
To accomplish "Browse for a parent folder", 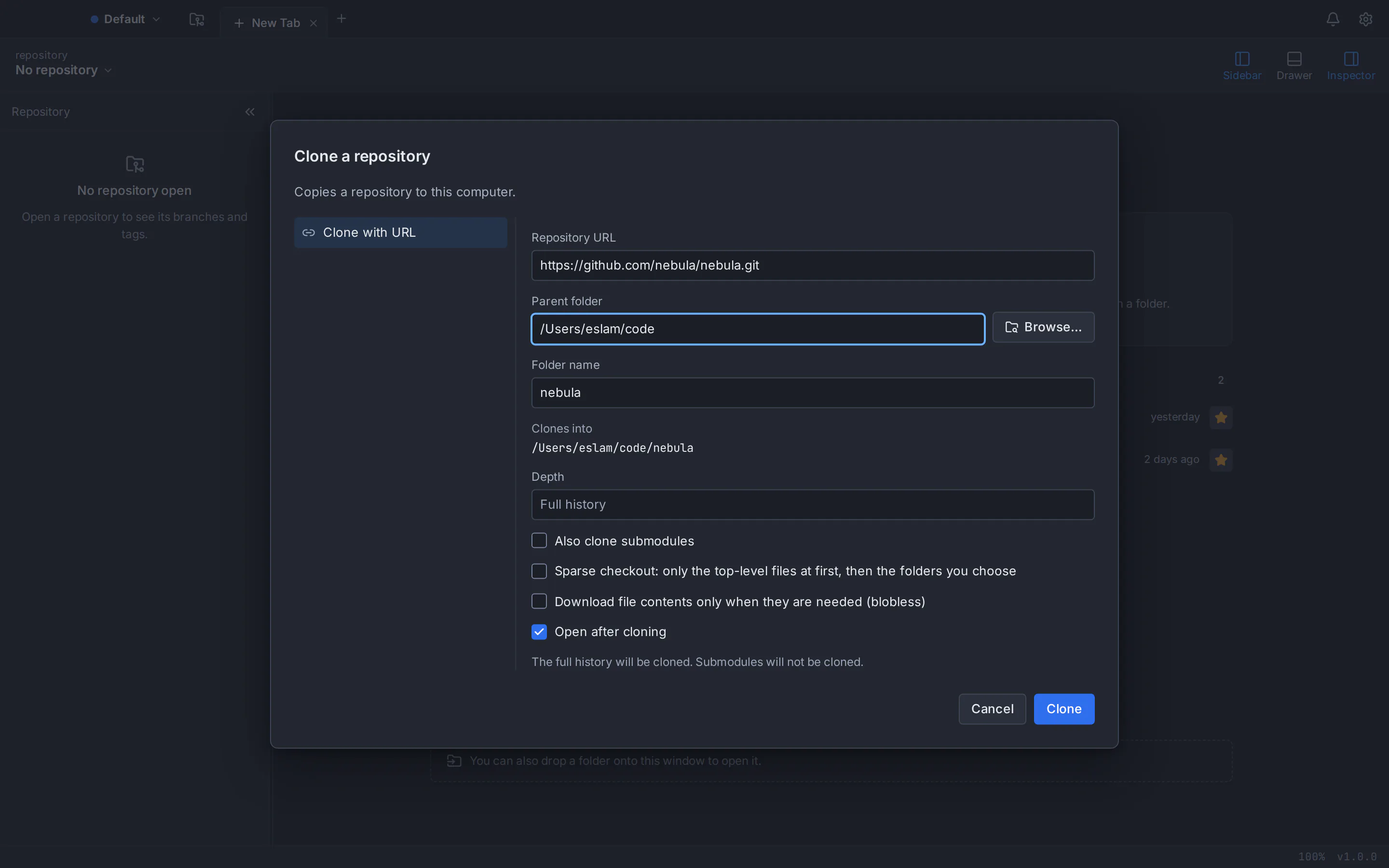I will (1043, 327).
